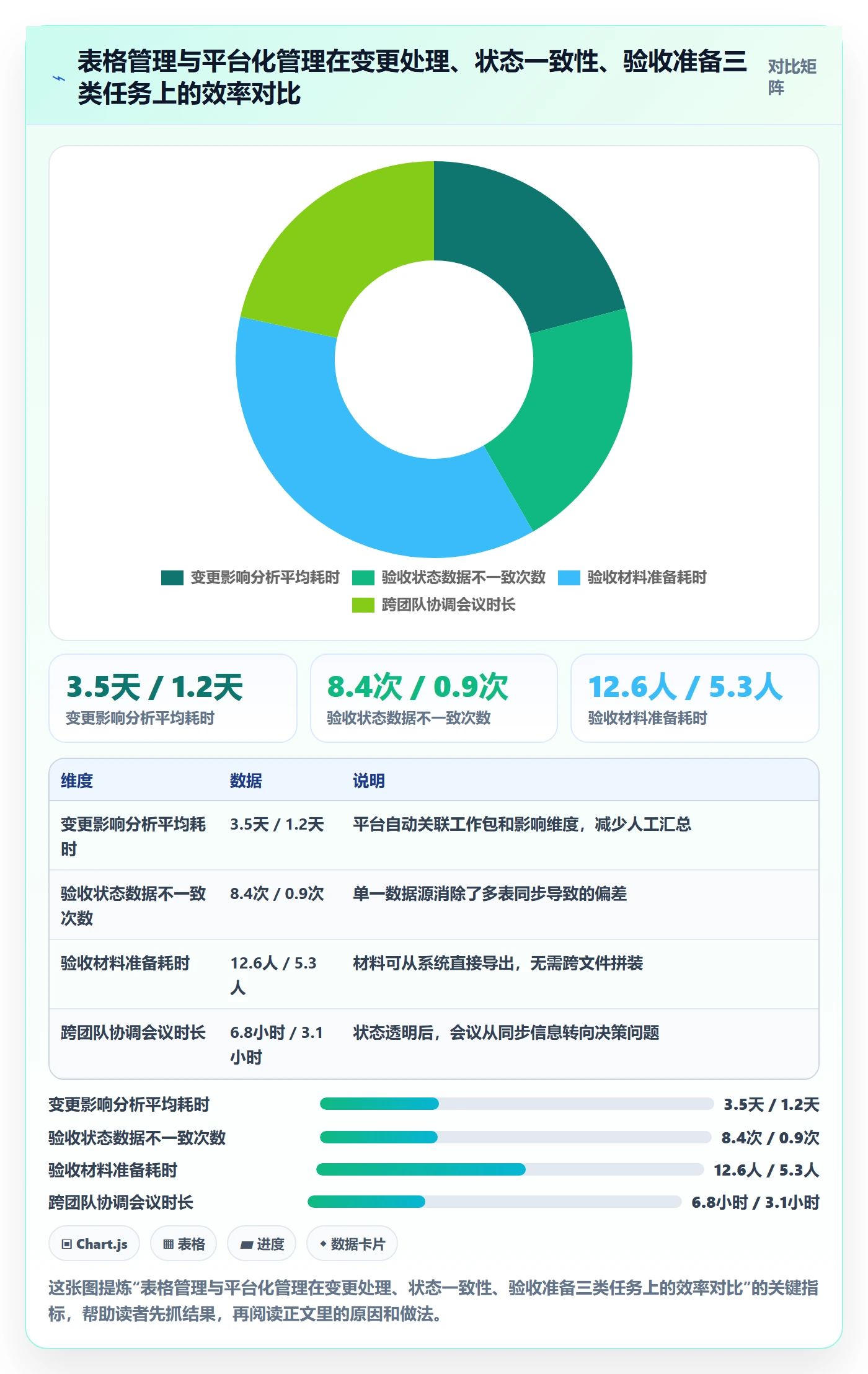This screenshot has height=1374, width=868.
Task: Open the 8.4次 / 0.9次 data card
Action: click(434, 698)
